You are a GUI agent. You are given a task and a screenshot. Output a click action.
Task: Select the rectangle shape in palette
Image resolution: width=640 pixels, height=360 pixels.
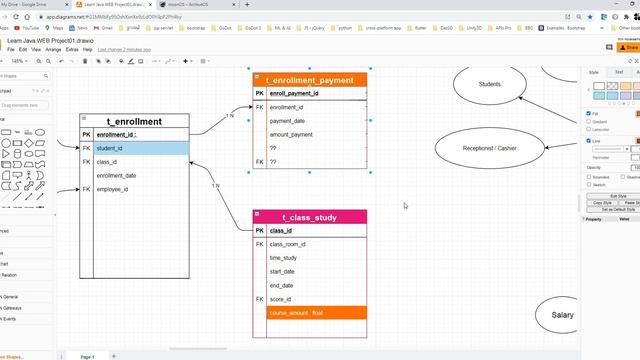click(6, 132)
